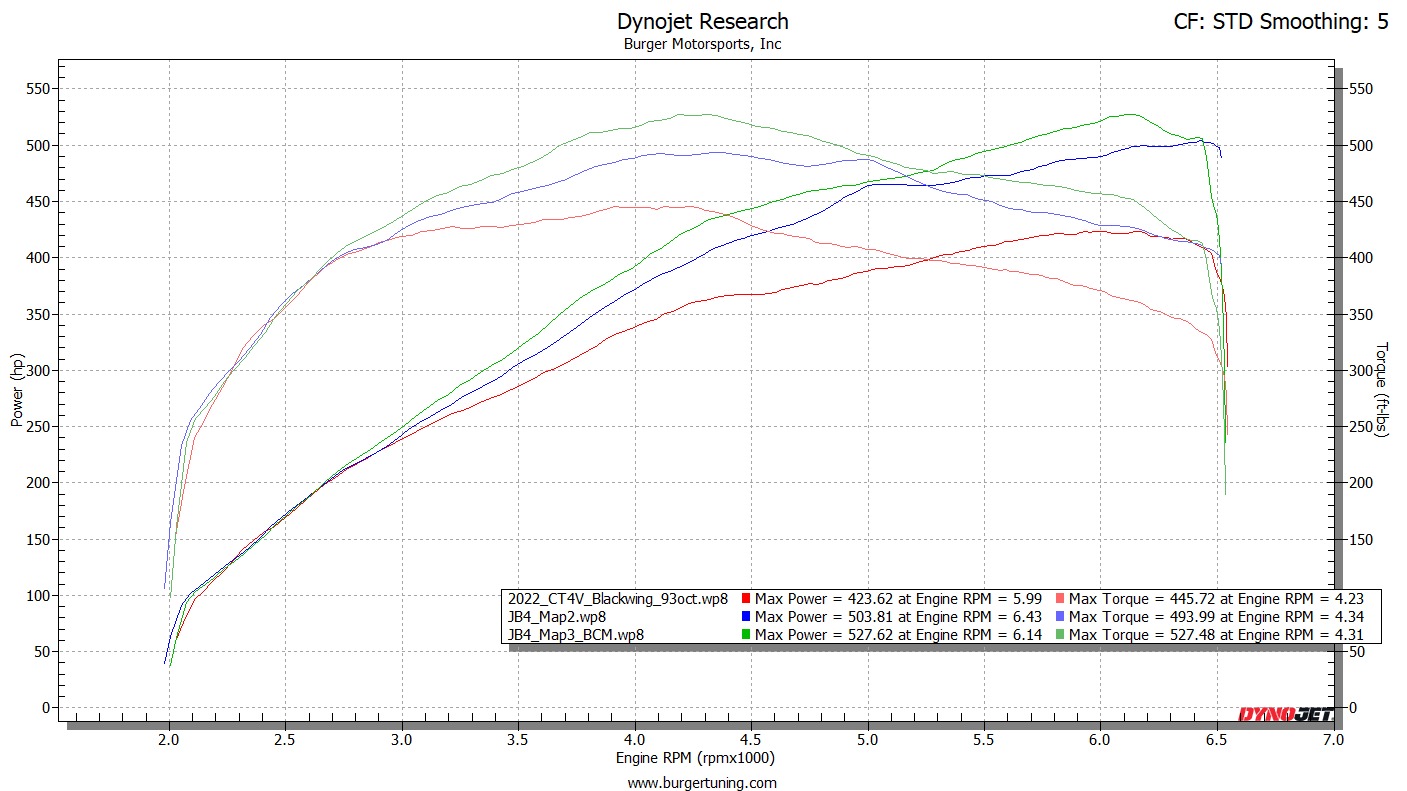Viewport: 1407px width, 791px height.
Task: Select the light blue Max Torque swatch
Action: click(1060, 616)
